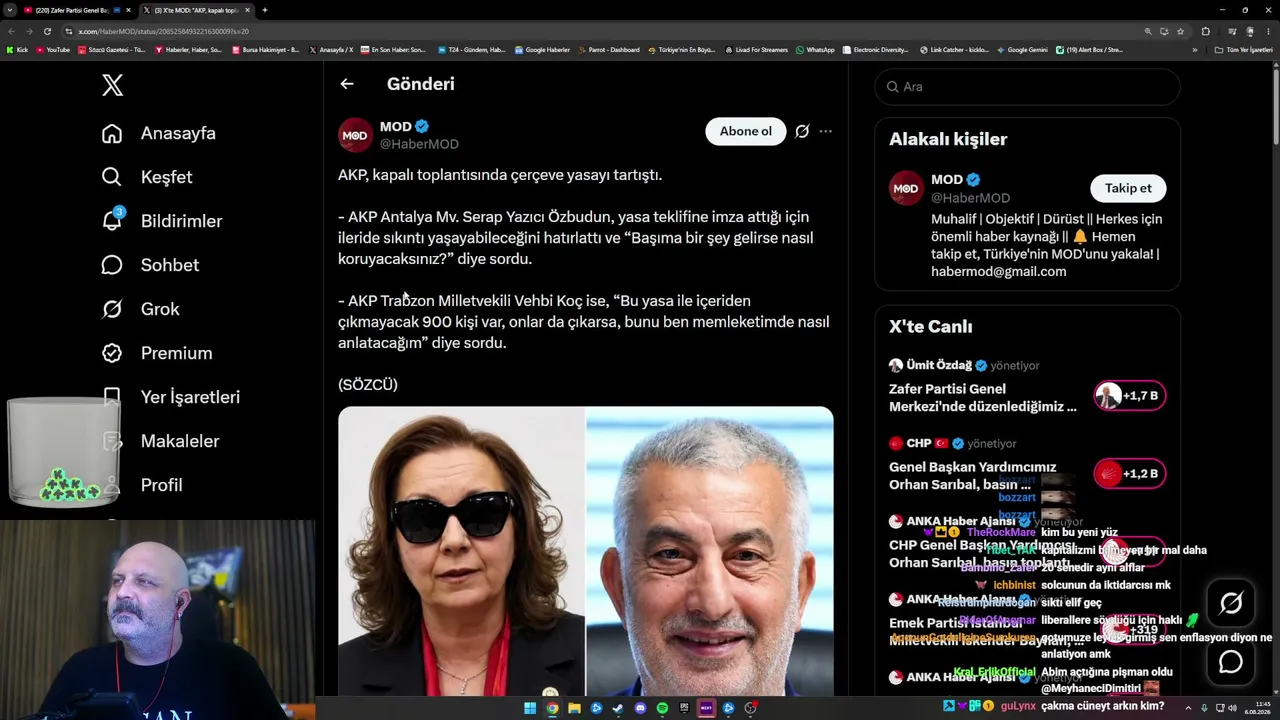Join the +1,2 B listeners live pill
Image resolution: width=1280 pixels, height=720 pixels.
[1130, 474]
